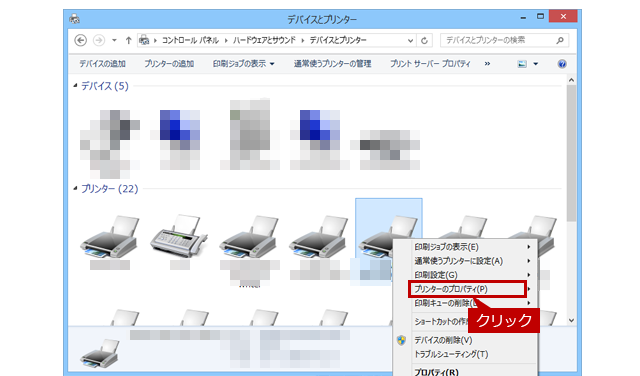Open recent locations dropdown arrow
This screenshot has width=640, height=376.
coord(114,40)
